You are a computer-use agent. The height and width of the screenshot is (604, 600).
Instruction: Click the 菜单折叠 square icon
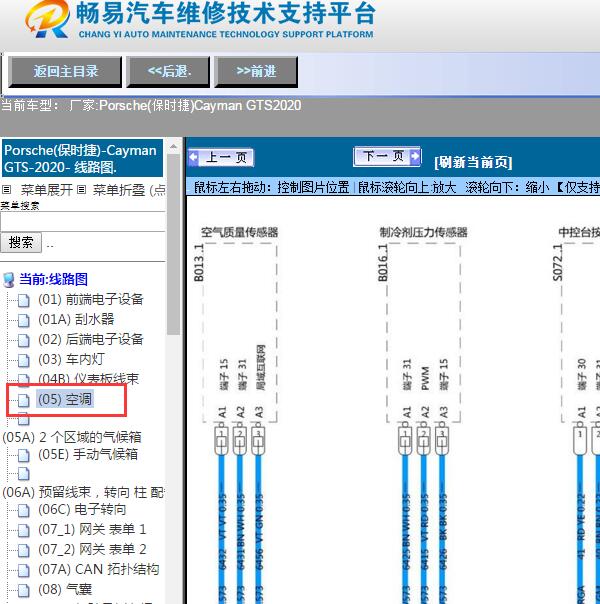point(81,190)
